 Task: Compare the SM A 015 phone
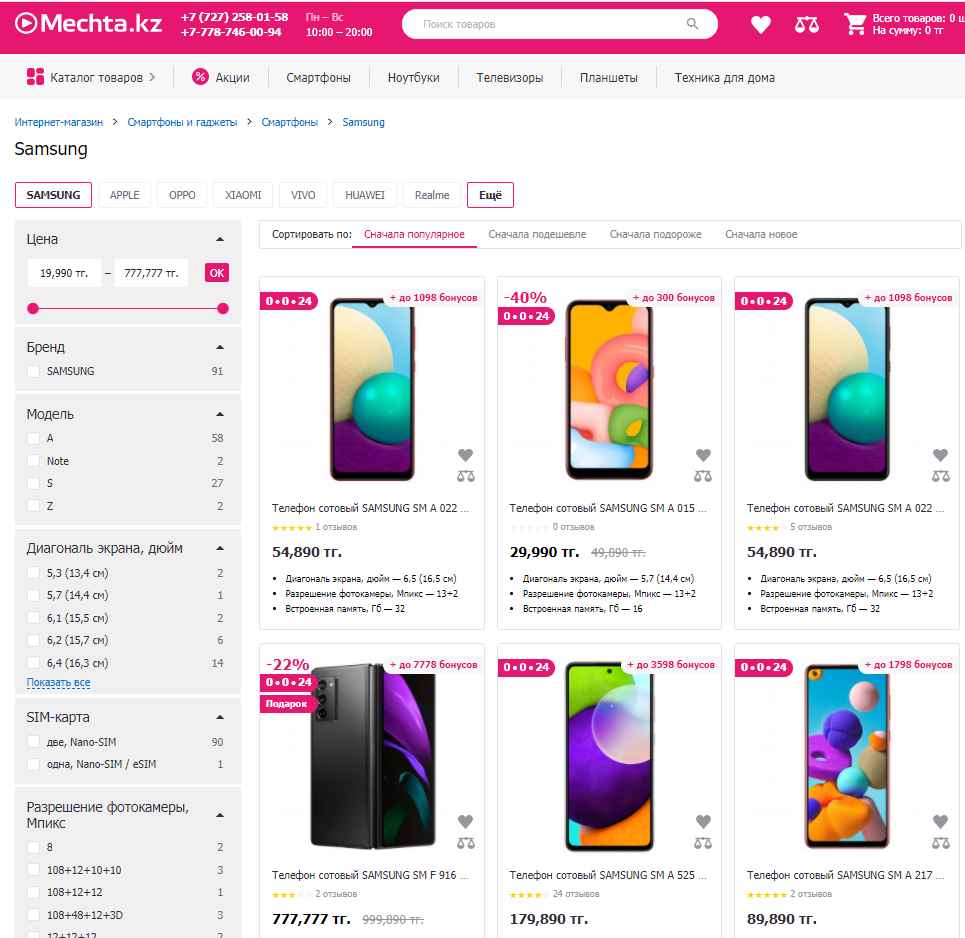click(x=703, y=476)
